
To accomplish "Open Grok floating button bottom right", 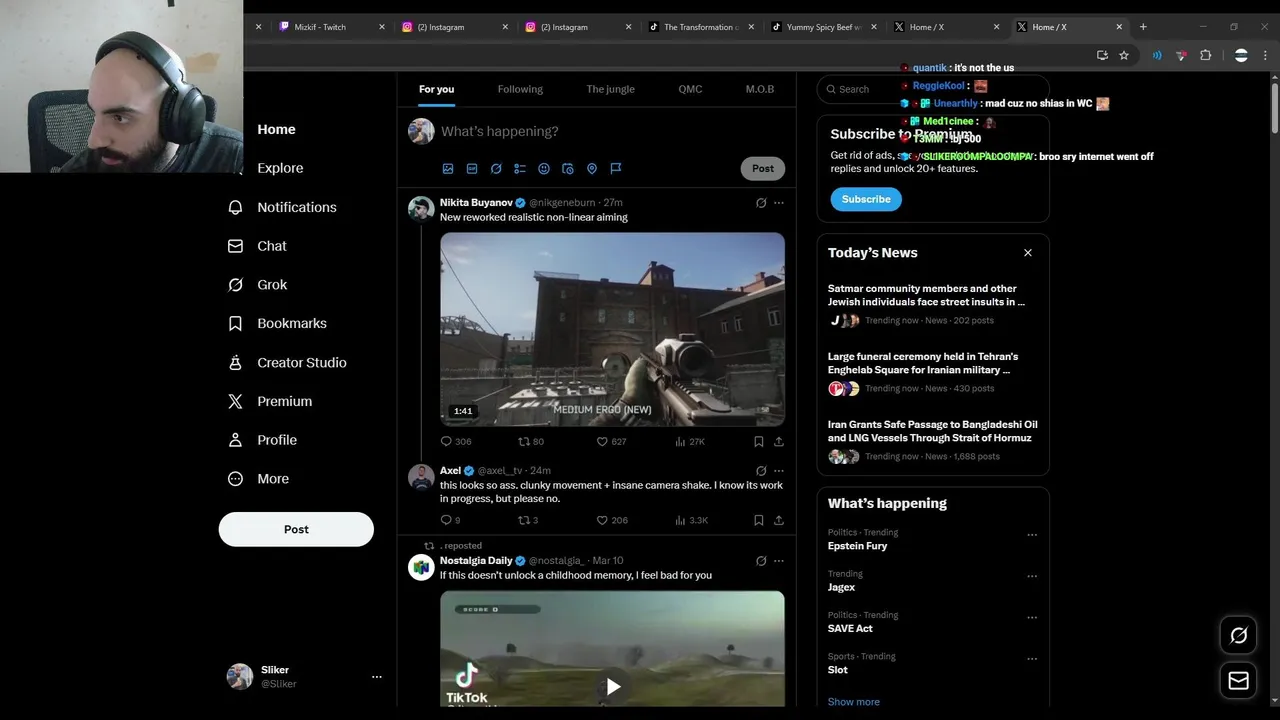I will coord(1239,636).
